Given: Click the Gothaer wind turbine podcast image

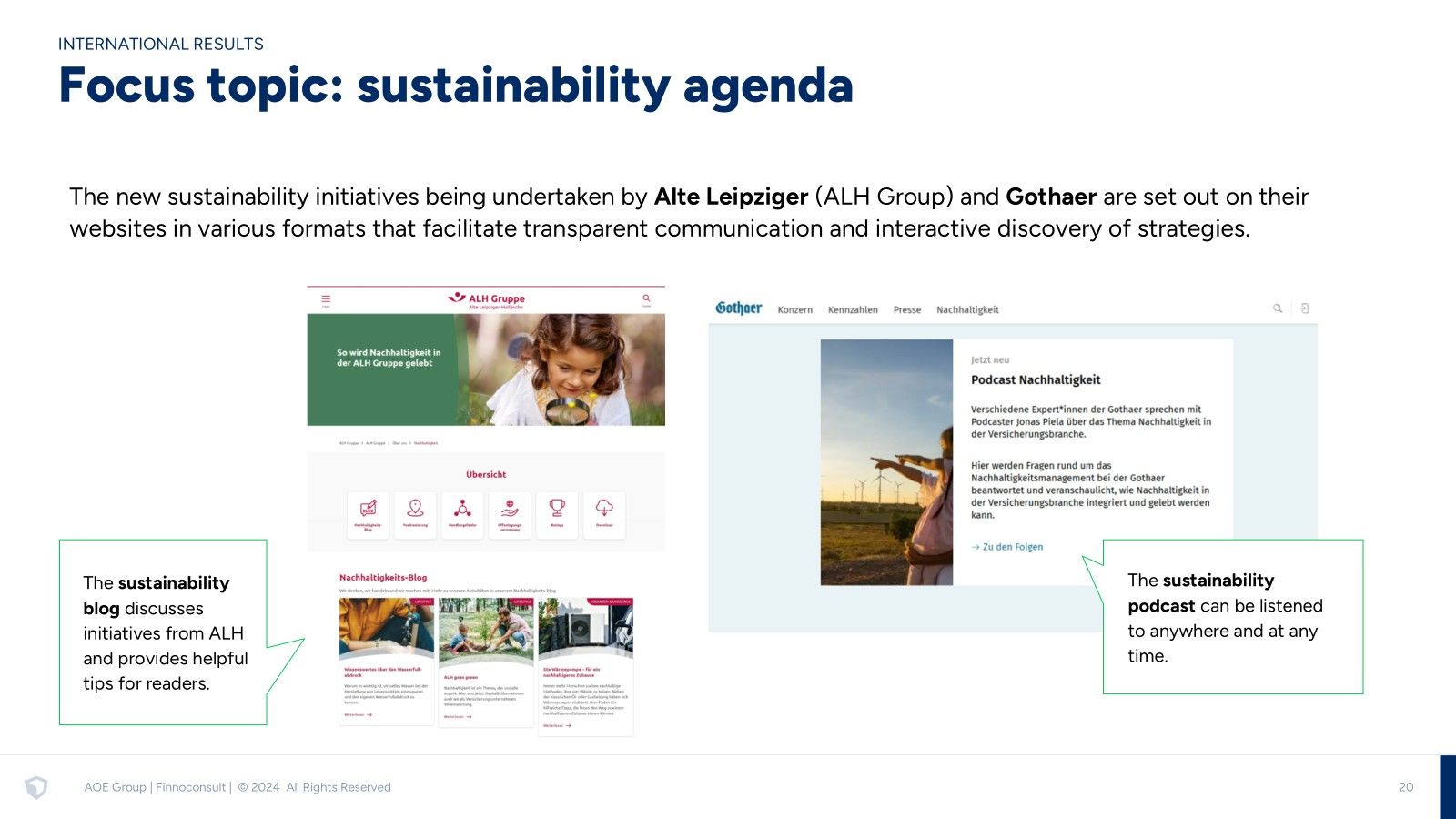Looking at the screenshot, I should pyautogui.click(x=886, y=462).
